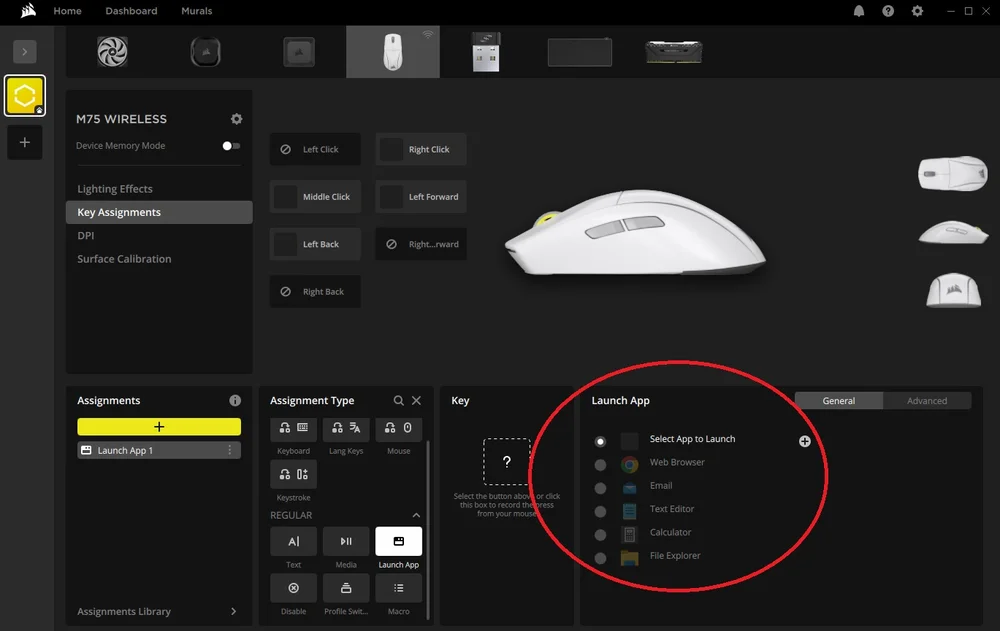The width and height of the screenshot is (1000, 631).
Task: Select the Left Click button assignment
Action: click(315, 149)
